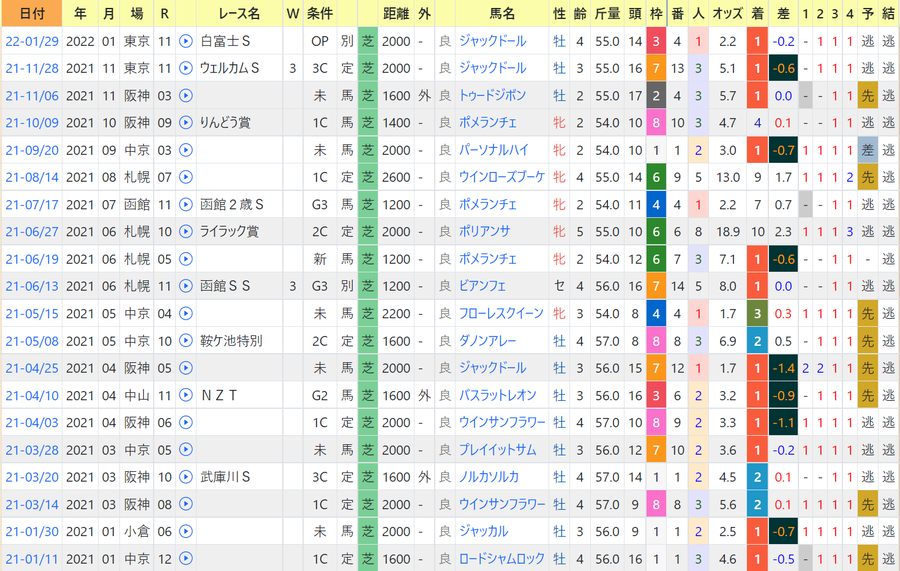Click play icon in the 21-03/28 row
This screenshot has width=900, height=571.
[185, 450]
